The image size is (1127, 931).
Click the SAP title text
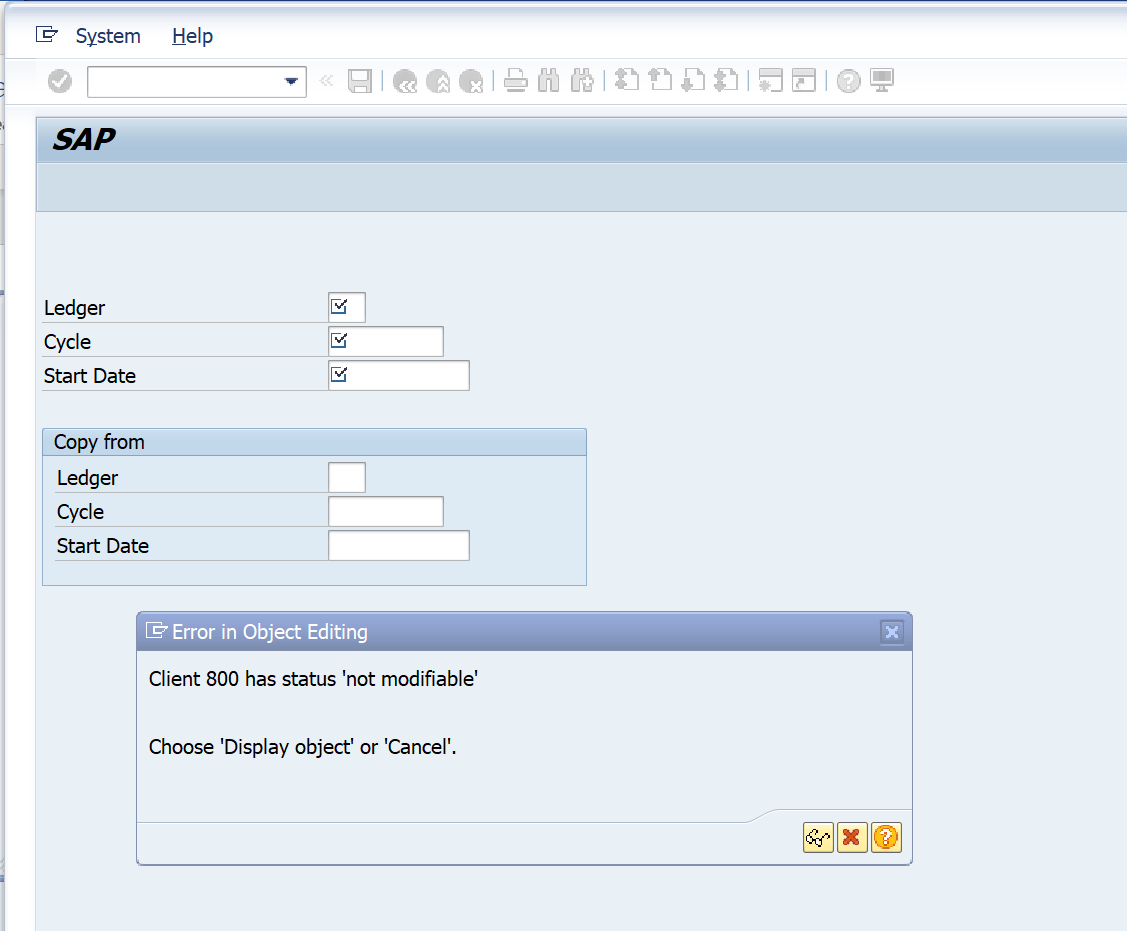coord(84,139)
